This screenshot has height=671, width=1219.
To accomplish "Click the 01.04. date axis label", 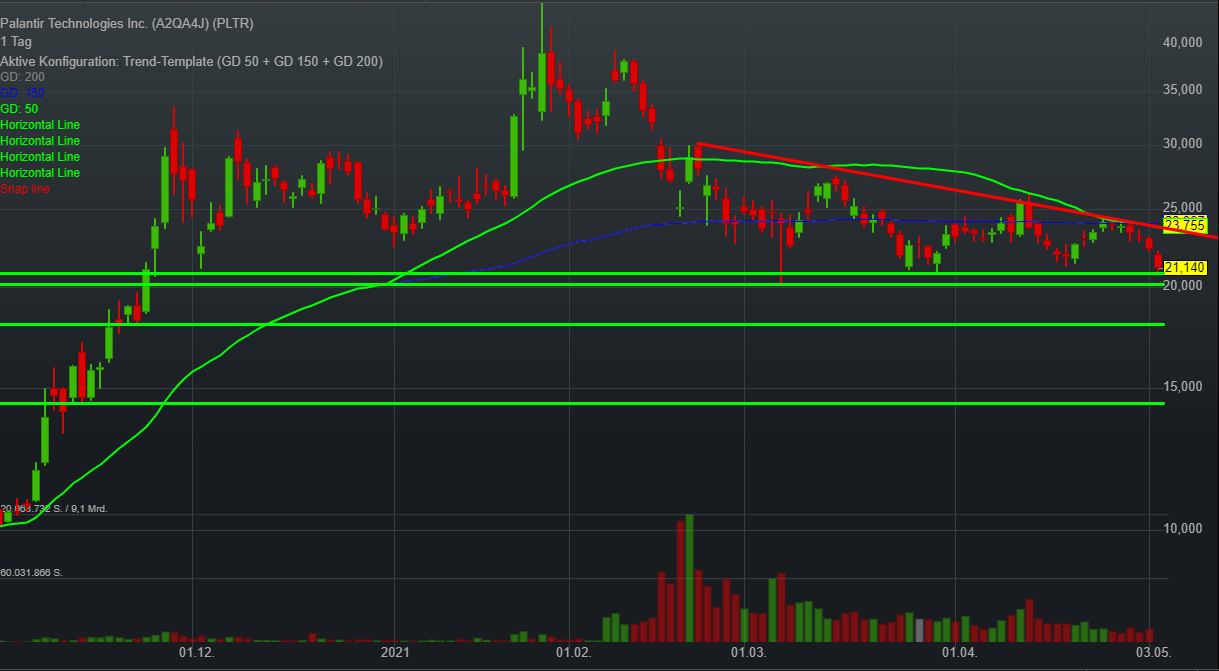I will pos(960,653).
